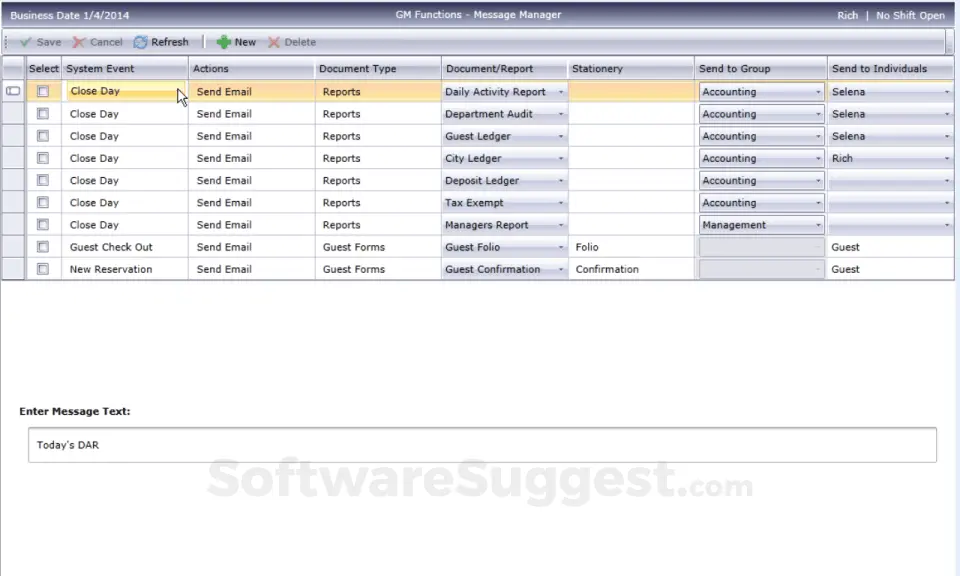Tick the checkbox for Daily Activity Report row
Image resolution: width=960 pixels, height=576 pixels.
pyautogui.click(x=43, y=91)
